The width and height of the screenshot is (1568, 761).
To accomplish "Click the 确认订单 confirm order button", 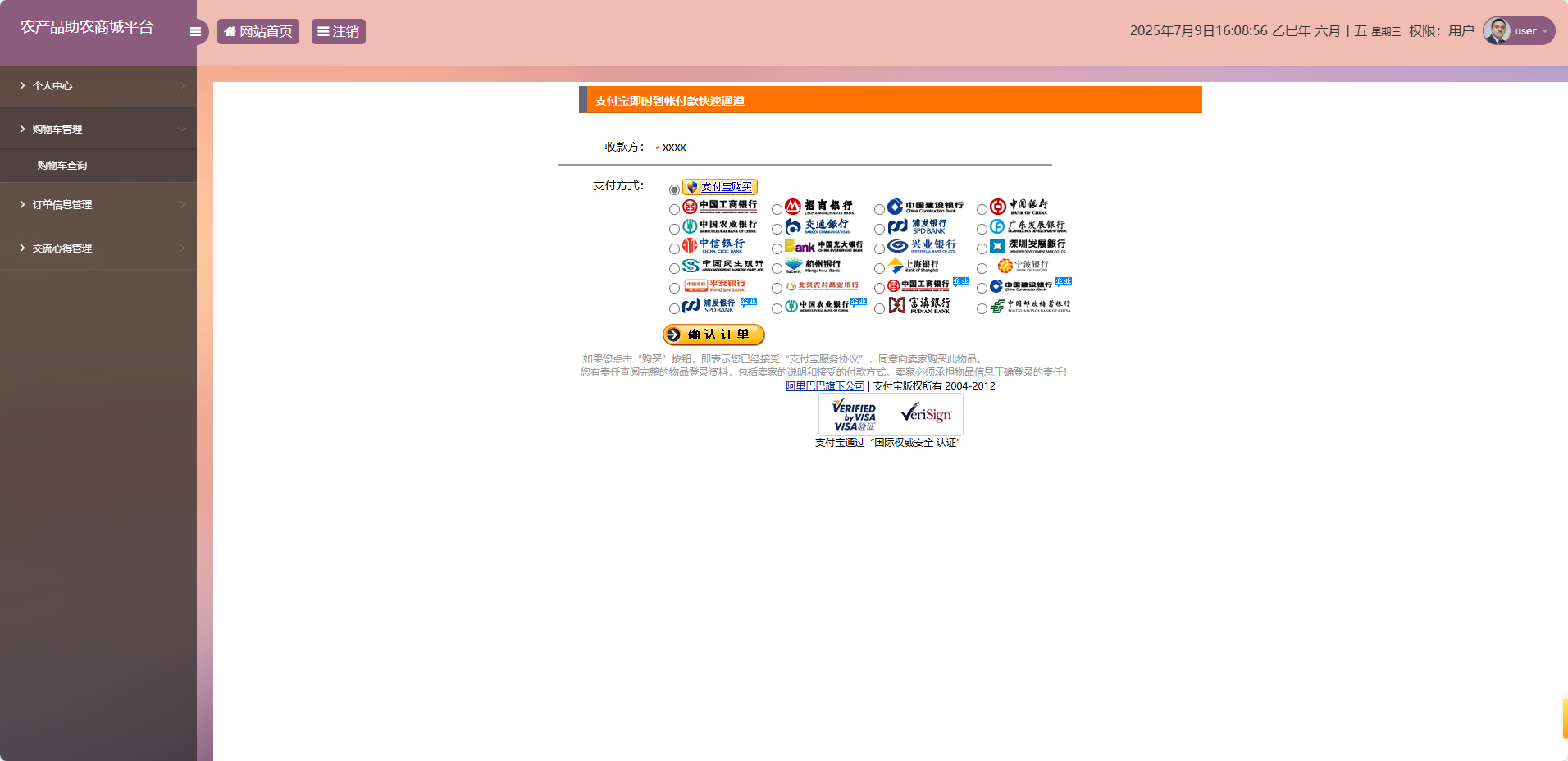I will [x=713, y=335].
